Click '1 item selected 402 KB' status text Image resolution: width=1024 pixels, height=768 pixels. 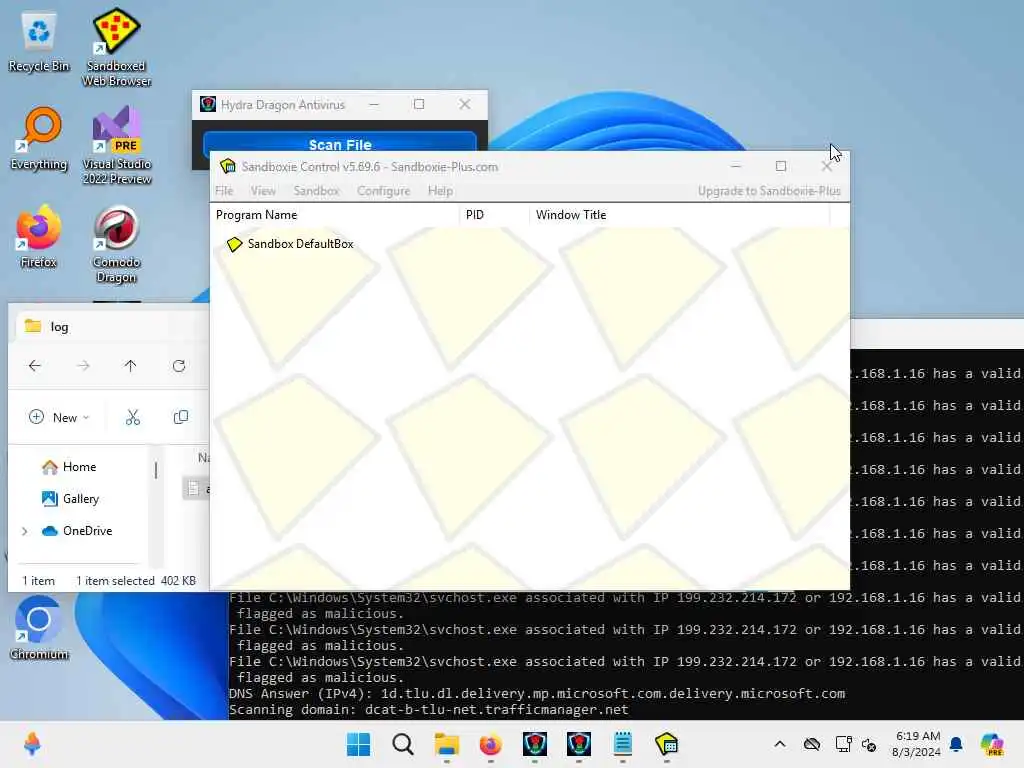click(x=136, y=581)
